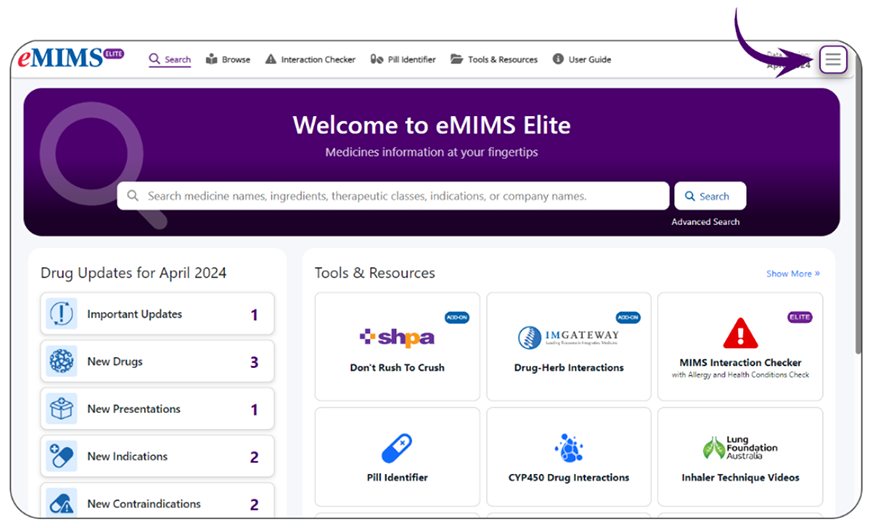The height and width of the screenshot is (528, 870).
Task: Click the Show More link
Action: pos(793,273)
